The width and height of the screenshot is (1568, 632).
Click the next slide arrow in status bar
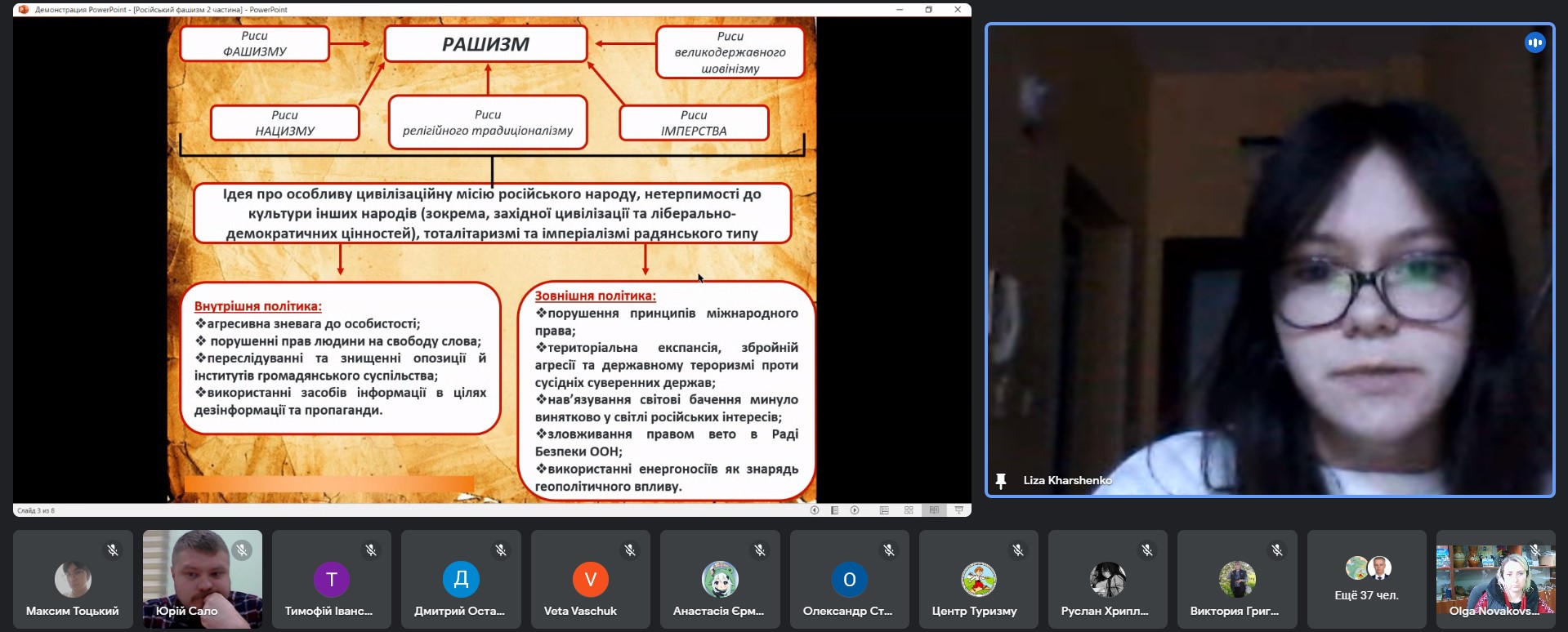(x=855, y=510)
